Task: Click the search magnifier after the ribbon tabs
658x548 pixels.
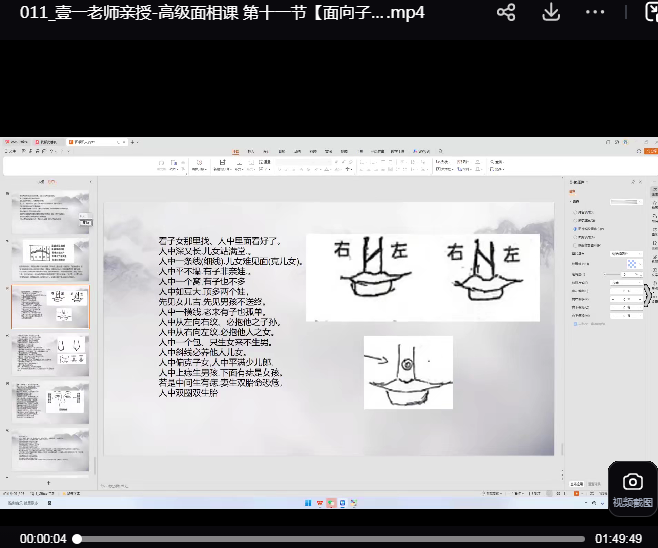Action: [440, 151]
